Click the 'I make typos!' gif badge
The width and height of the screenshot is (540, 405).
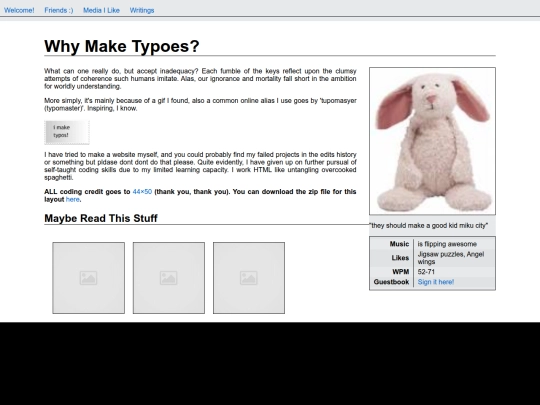(x=67, y=132)
